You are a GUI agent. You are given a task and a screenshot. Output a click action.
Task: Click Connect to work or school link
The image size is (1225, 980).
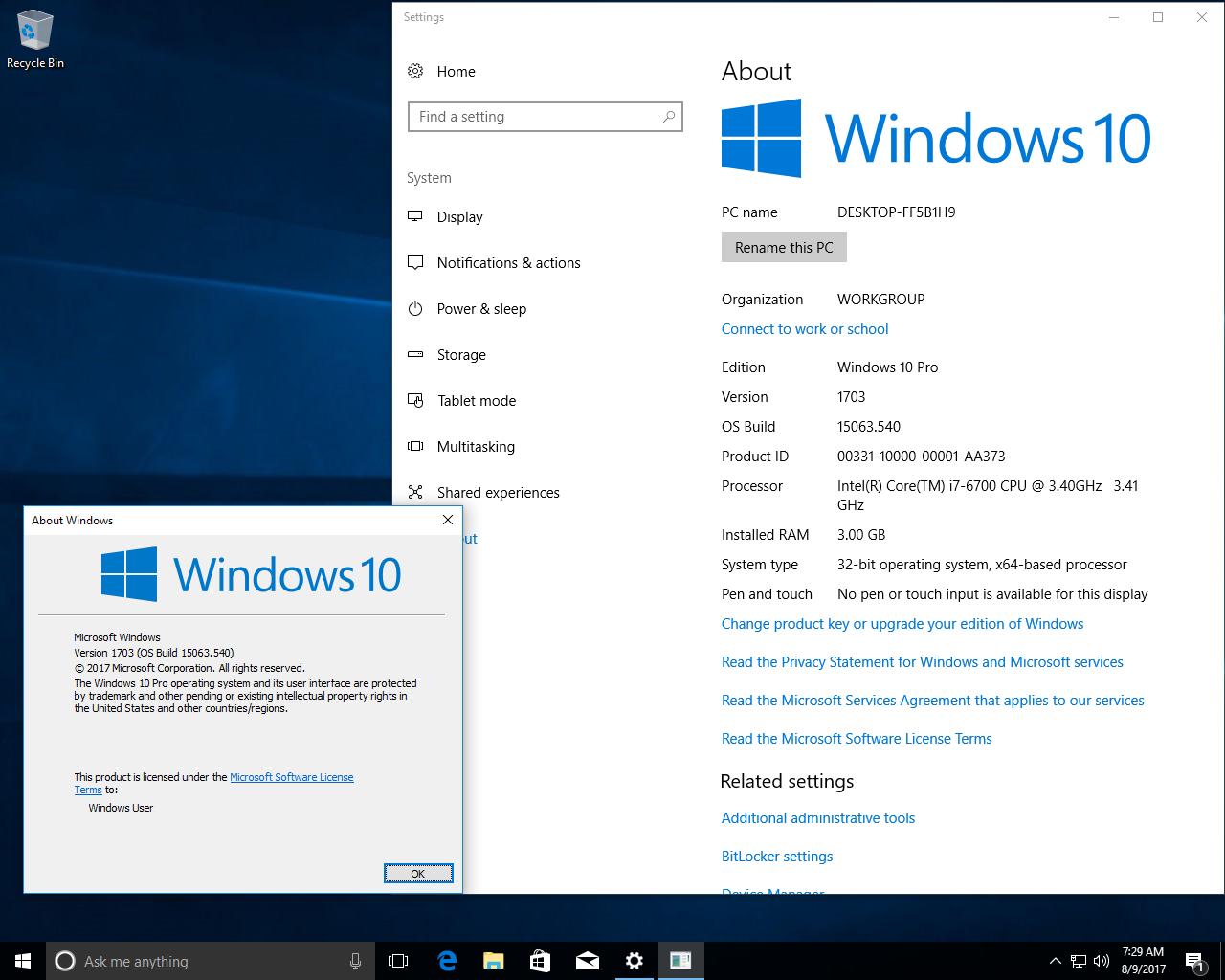805,329
